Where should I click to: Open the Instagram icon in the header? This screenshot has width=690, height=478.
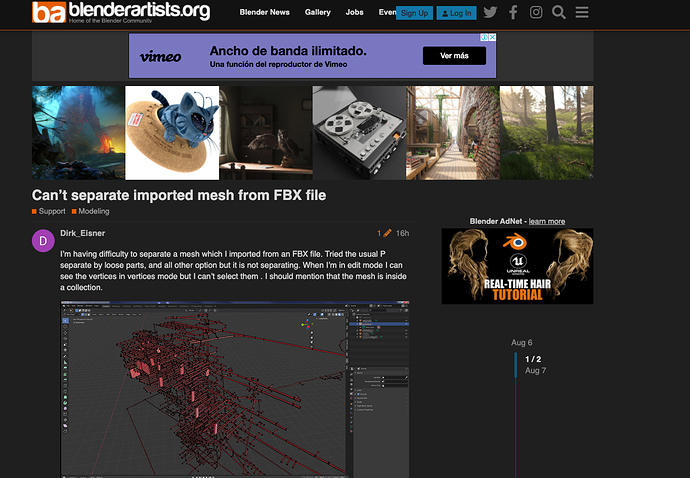(x=536, y=12)
